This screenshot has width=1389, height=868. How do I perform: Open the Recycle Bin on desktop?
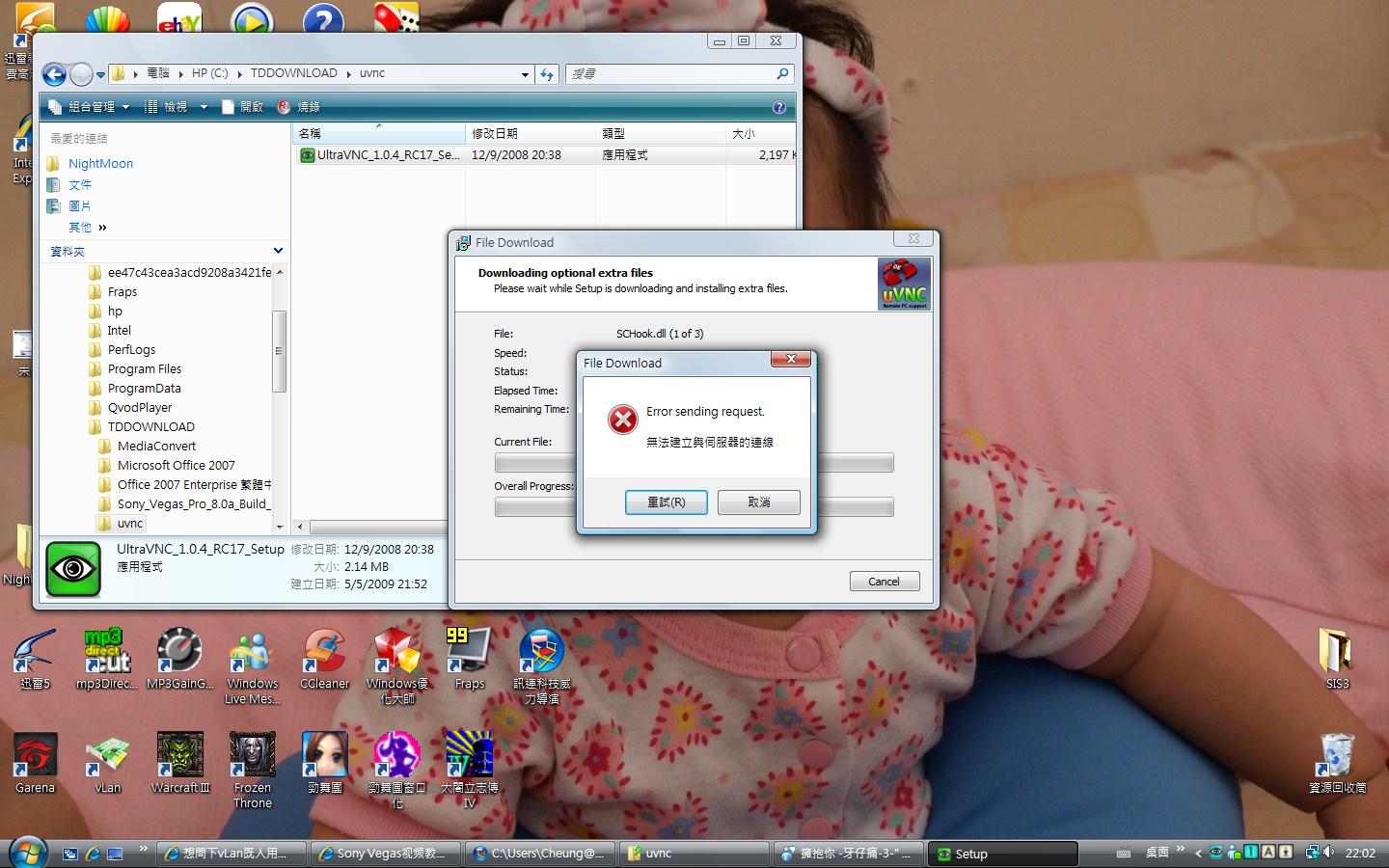pyautogui.click(x=1337, y=755)
